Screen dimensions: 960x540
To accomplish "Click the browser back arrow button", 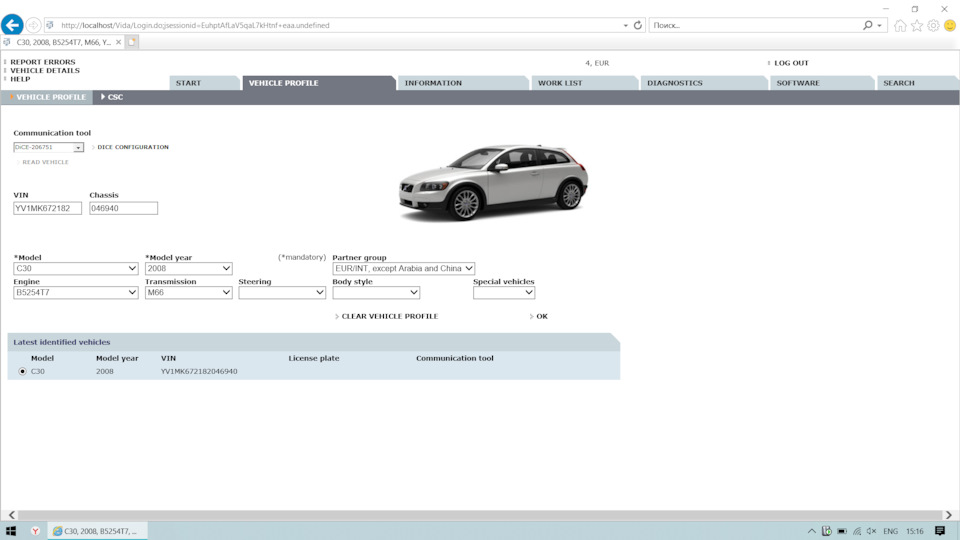I will pyautogui.click(x=12, y=25).
